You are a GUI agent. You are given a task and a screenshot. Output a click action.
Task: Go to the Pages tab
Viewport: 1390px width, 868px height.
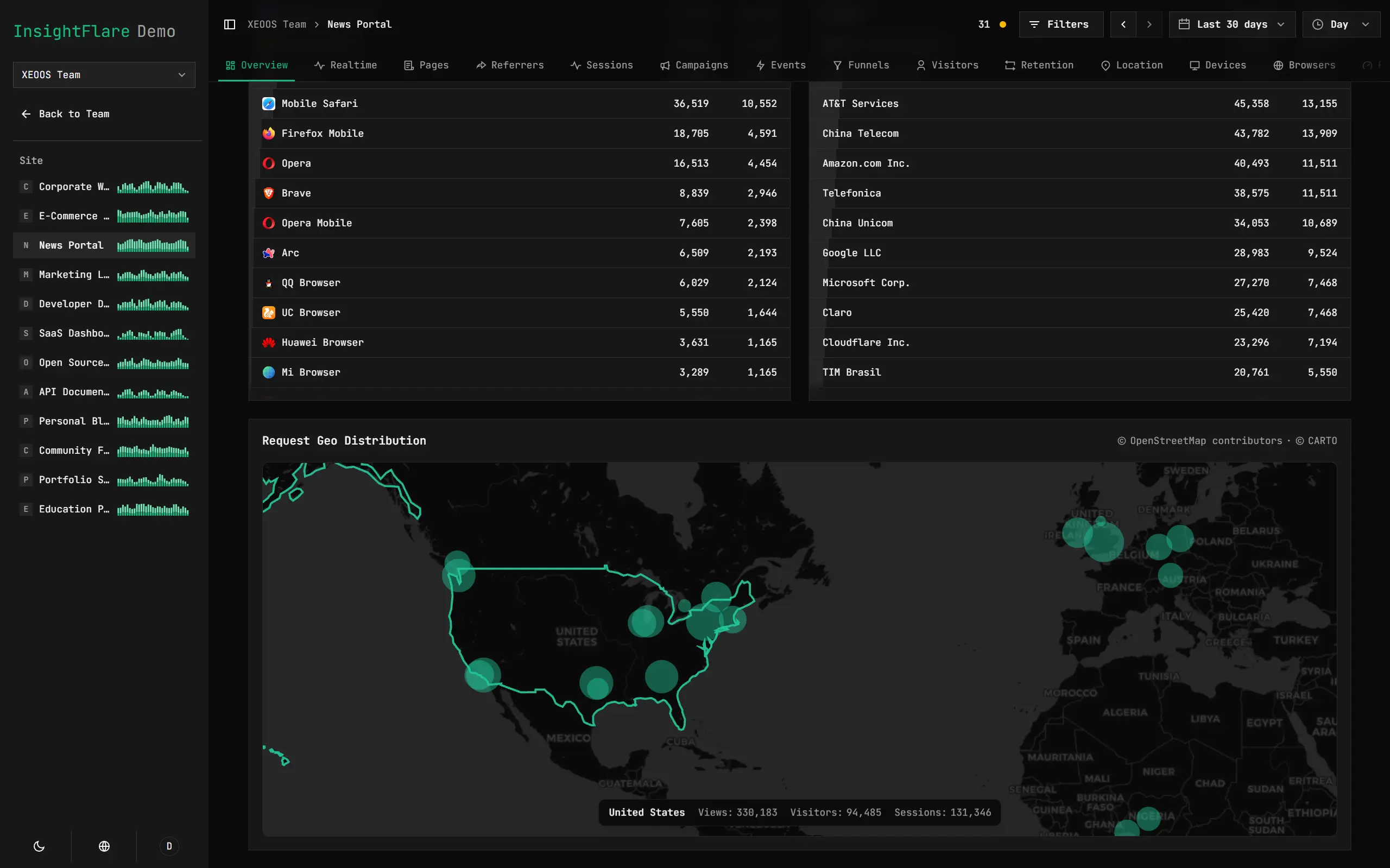click(427, 65)
